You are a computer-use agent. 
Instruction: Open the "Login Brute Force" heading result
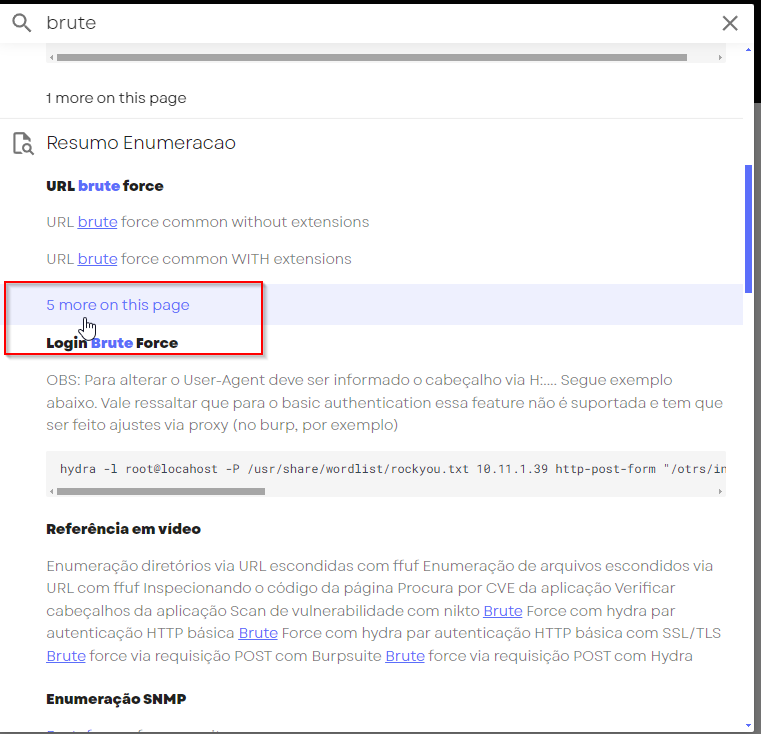(x=112, y=343)
